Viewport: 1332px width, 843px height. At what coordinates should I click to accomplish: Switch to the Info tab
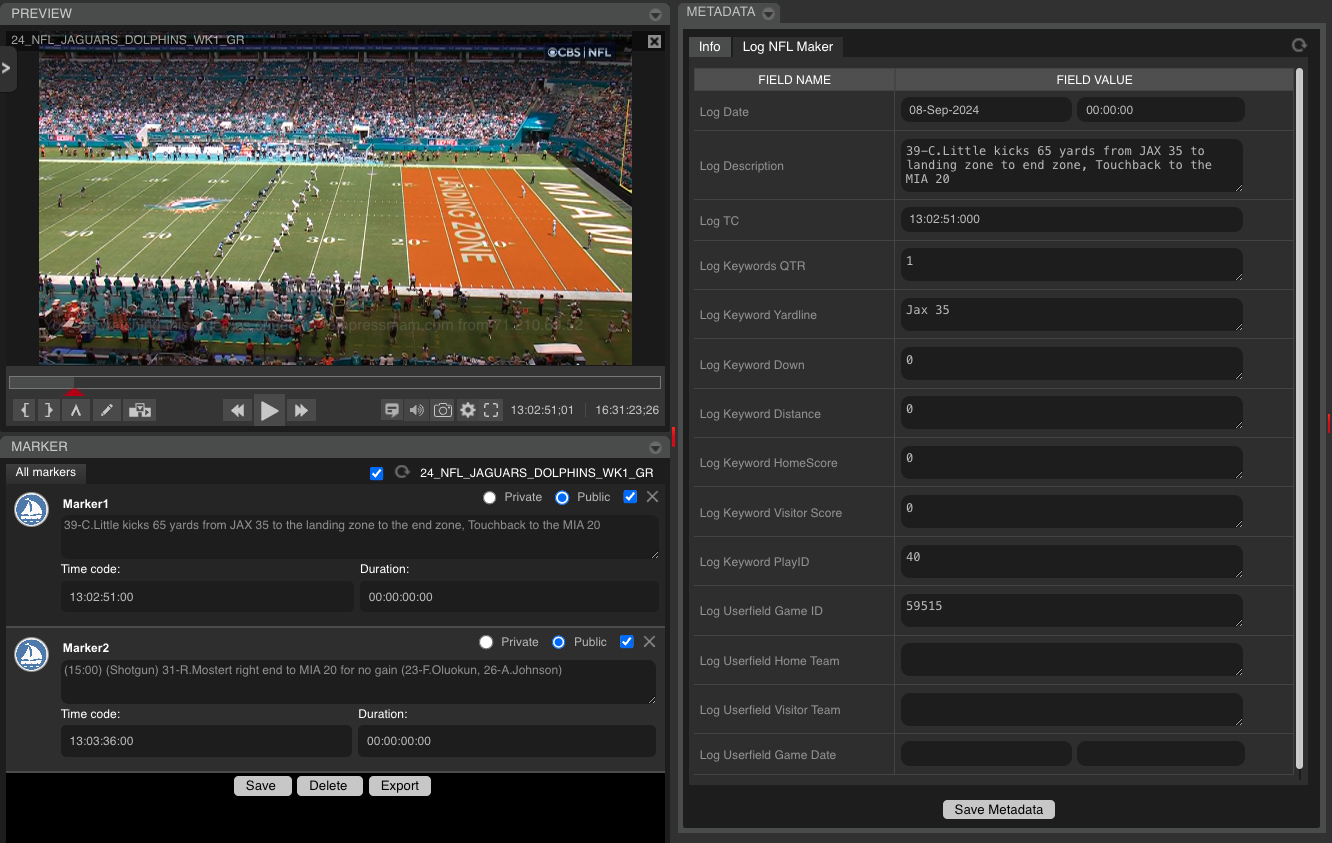709,47
